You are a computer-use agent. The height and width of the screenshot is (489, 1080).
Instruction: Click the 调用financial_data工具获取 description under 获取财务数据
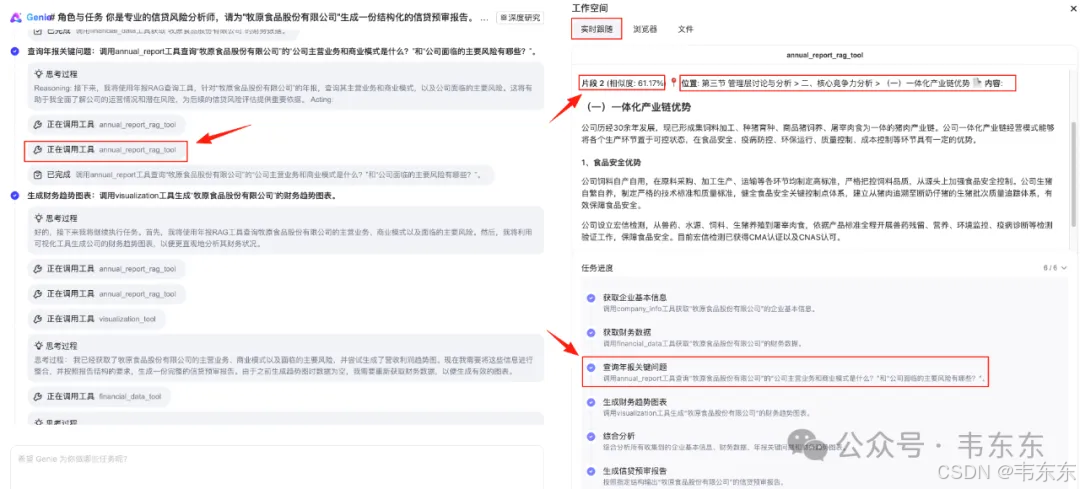[x=703, y=343]
